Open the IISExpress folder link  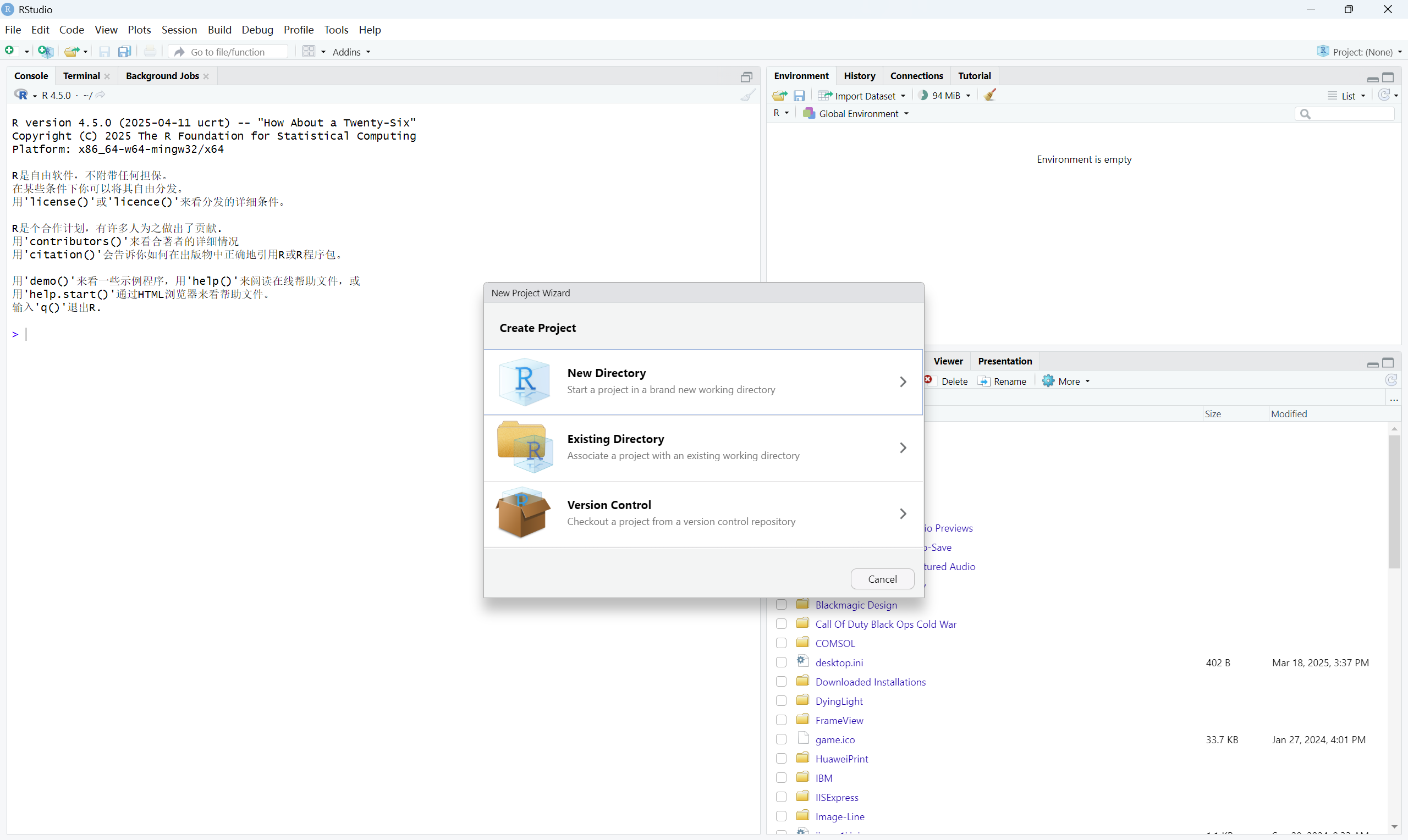(x=836, y=798)
